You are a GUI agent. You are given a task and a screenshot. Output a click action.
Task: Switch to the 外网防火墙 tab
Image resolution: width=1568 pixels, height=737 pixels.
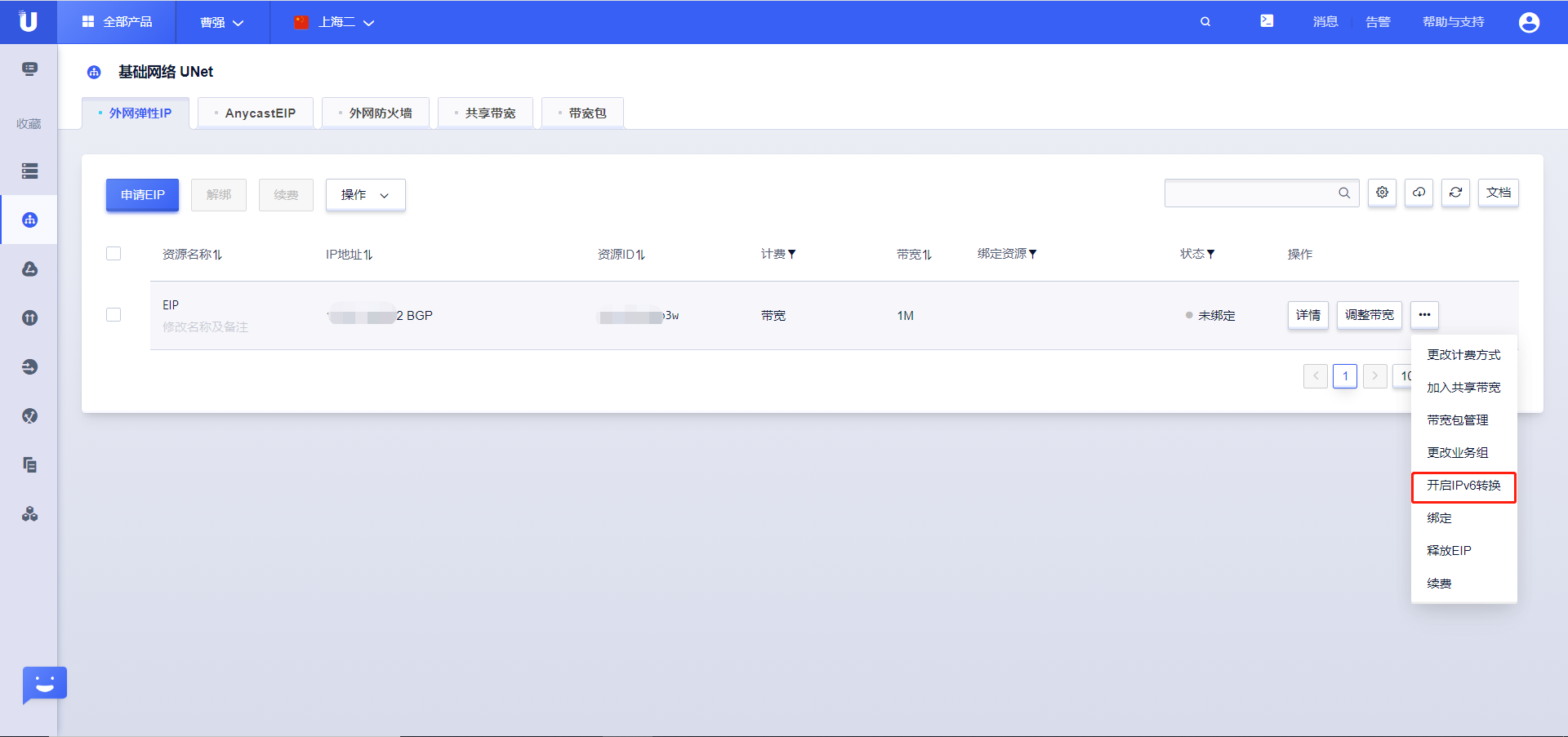click(376, 113)
